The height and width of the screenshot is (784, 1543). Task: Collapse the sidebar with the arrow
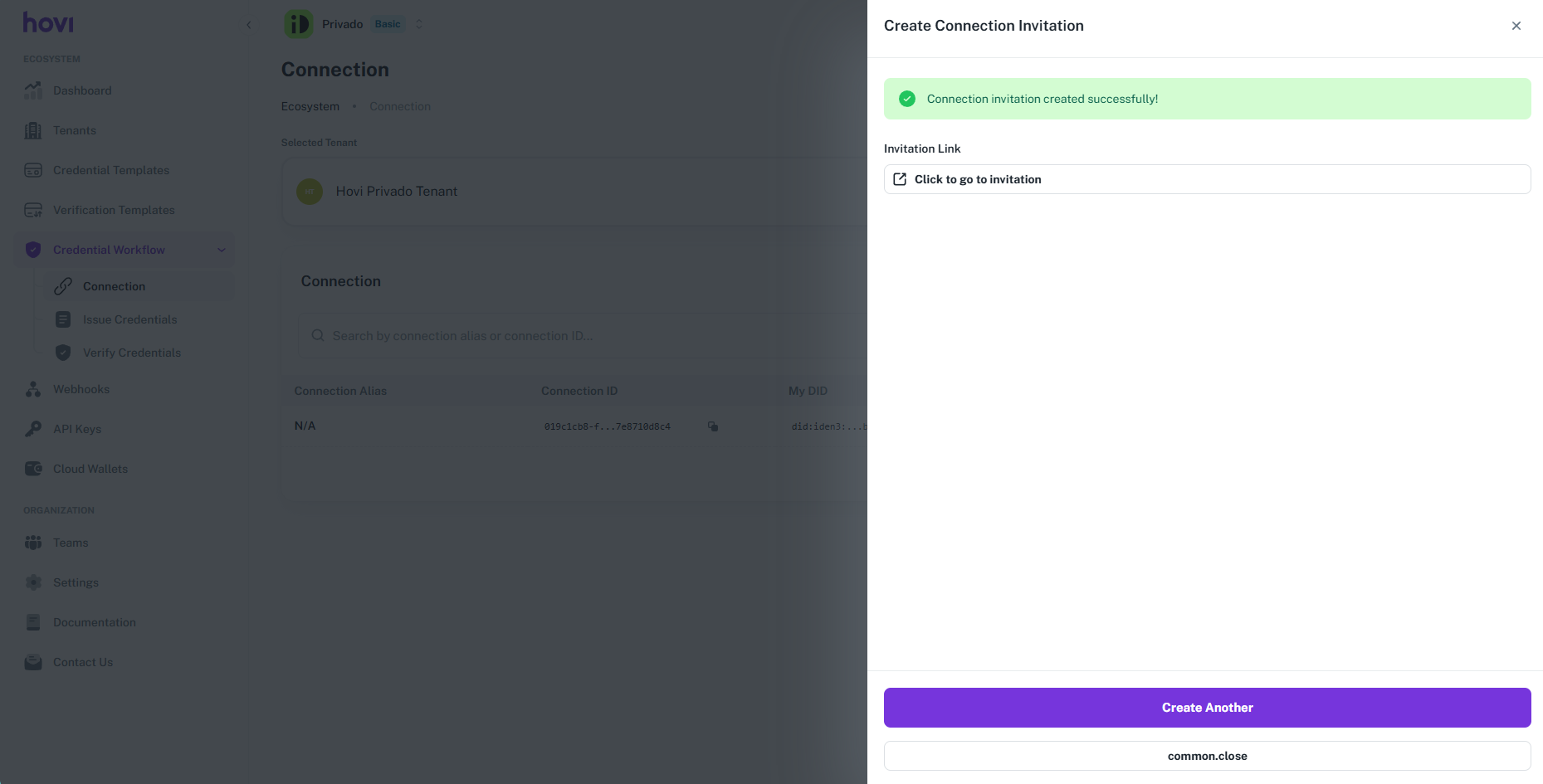248,25
